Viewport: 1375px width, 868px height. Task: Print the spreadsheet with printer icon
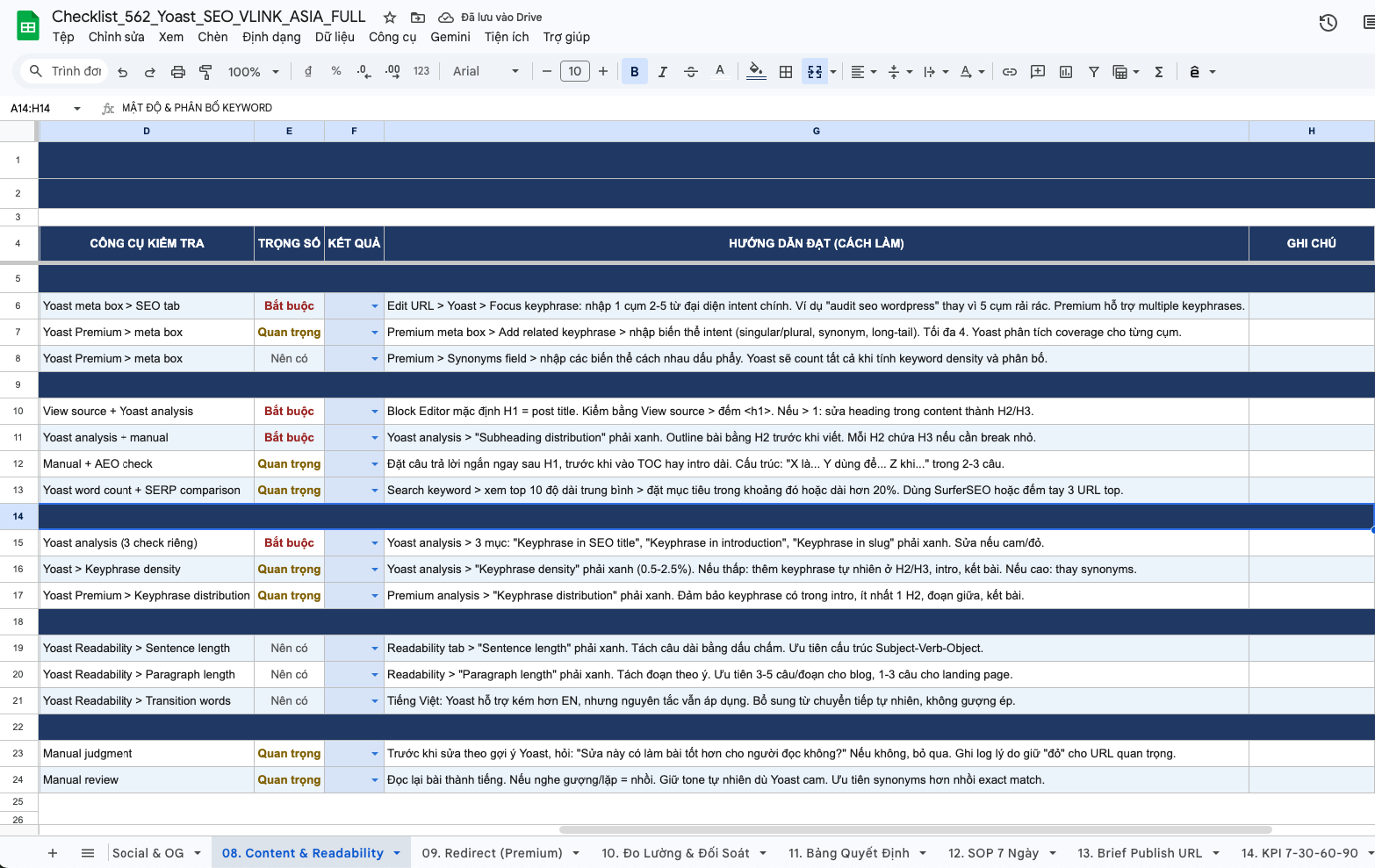coord(178,72)
